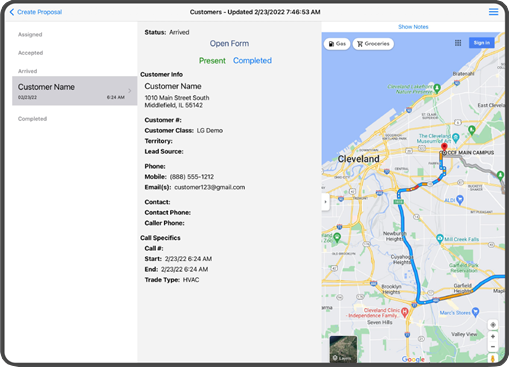This screenshot has width=509, height=367.
Task: Click the Marc's Stores marker
Action: pos(475,312)
